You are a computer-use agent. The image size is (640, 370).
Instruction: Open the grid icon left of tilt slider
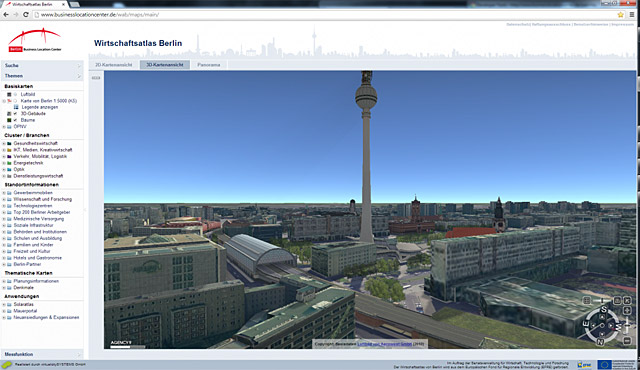[587, 300]
